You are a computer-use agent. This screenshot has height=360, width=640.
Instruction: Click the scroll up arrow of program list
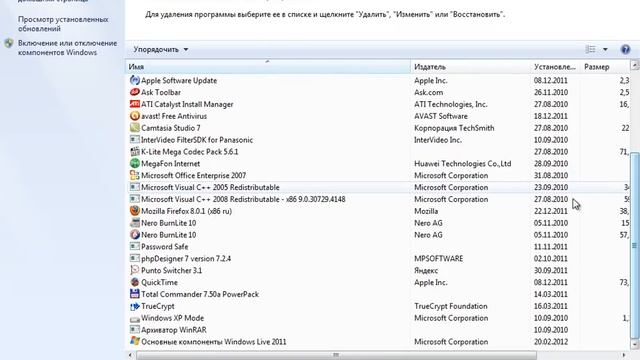pyautogui.click(x=635, y=65)
